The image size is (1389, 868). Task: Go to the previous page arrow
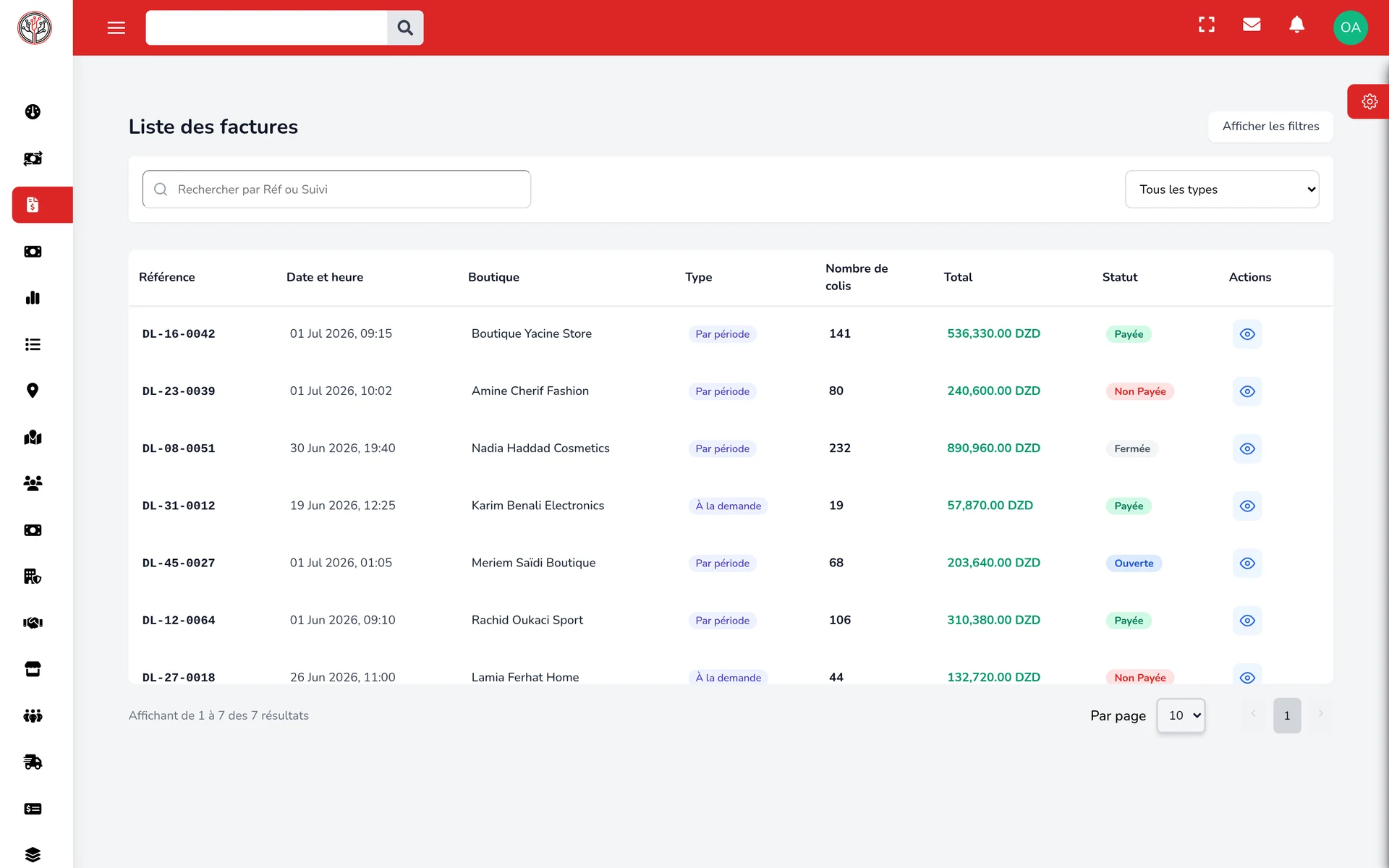[x=1254, y=714]
